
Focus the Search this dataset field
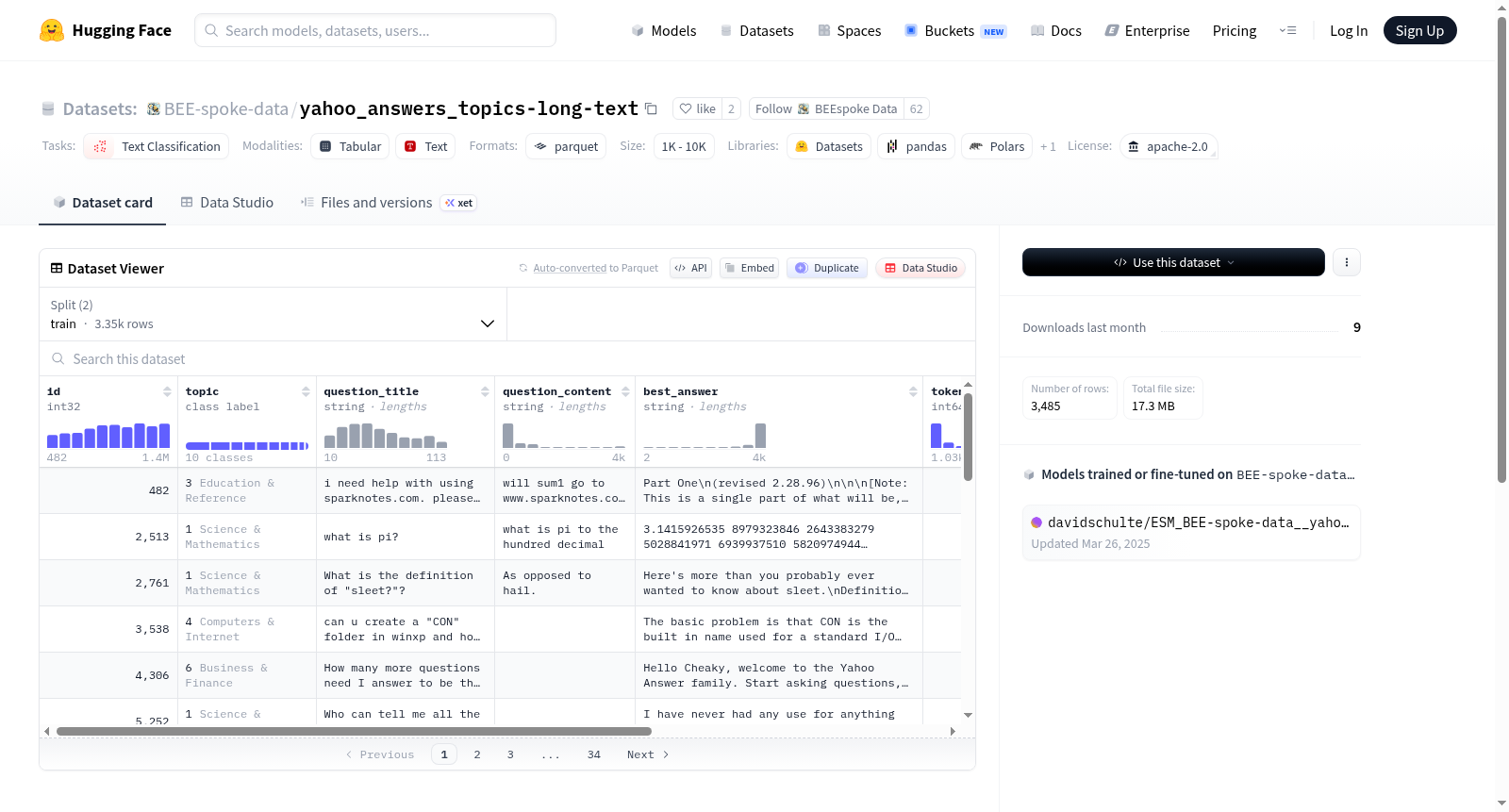(x=507, y=358)
